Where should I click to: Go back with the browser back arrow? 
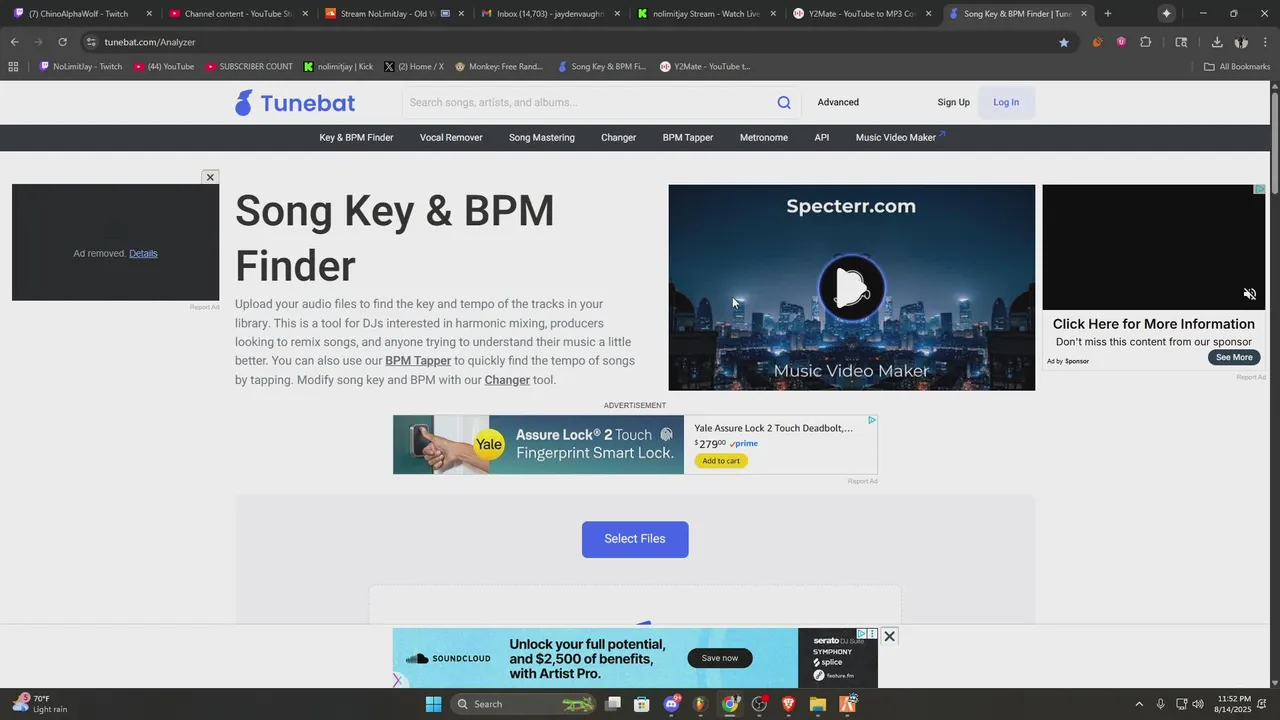[14, 42]
